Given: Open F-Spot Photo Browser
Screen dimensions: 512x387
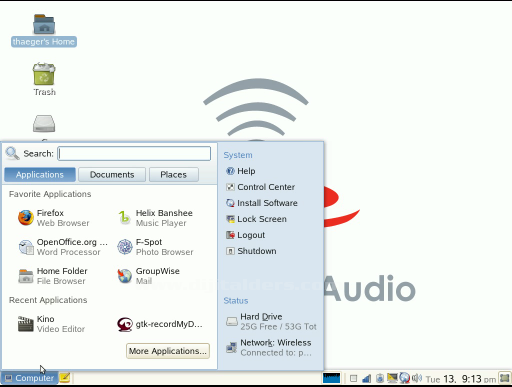Looking at the screenshot, I should click(x=155, y=247).
